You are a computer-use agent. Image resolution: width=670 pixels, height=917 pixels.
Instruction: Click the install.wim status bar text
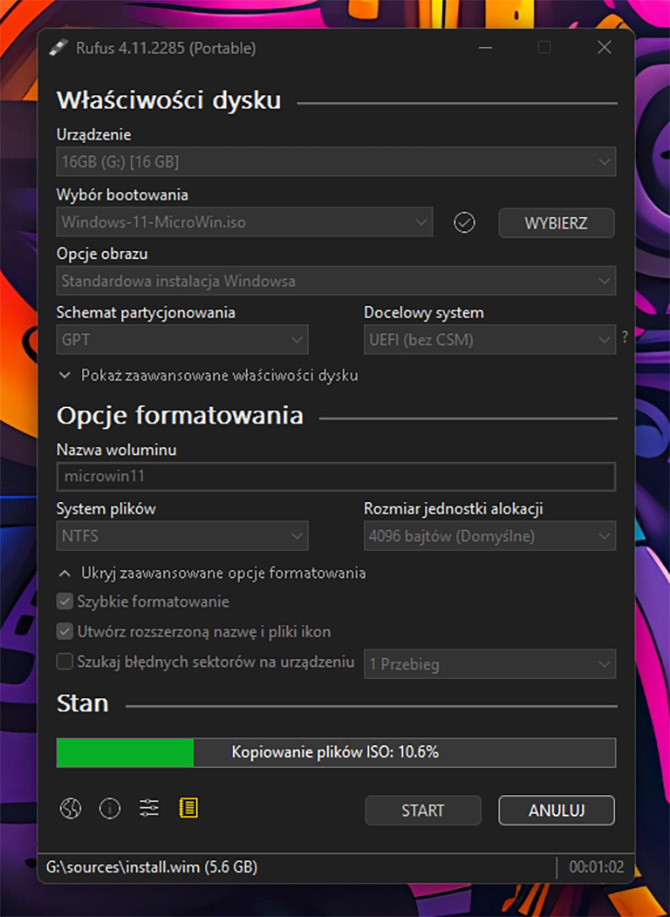point(151,867)
